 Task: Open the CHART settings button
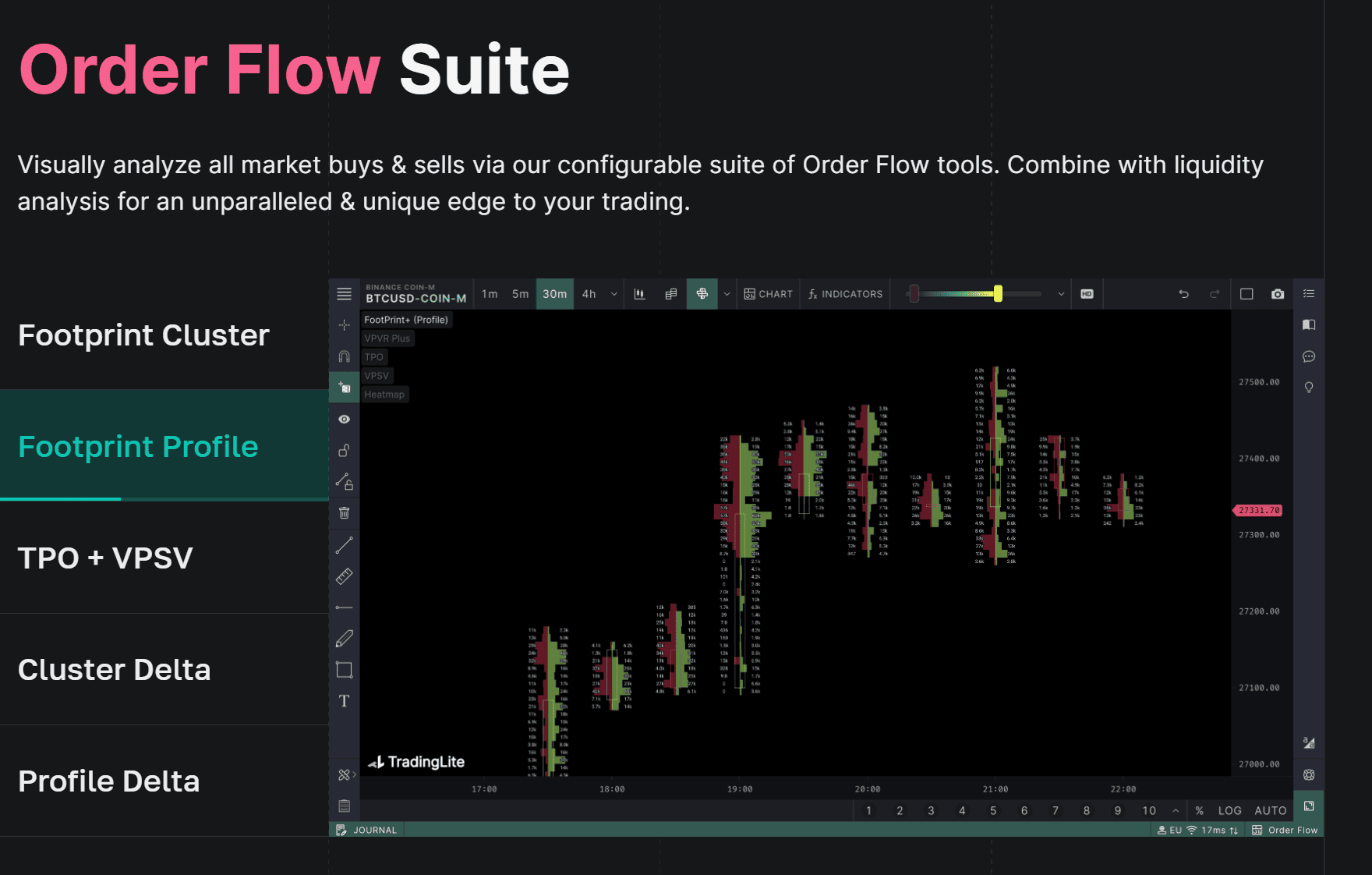768,294
